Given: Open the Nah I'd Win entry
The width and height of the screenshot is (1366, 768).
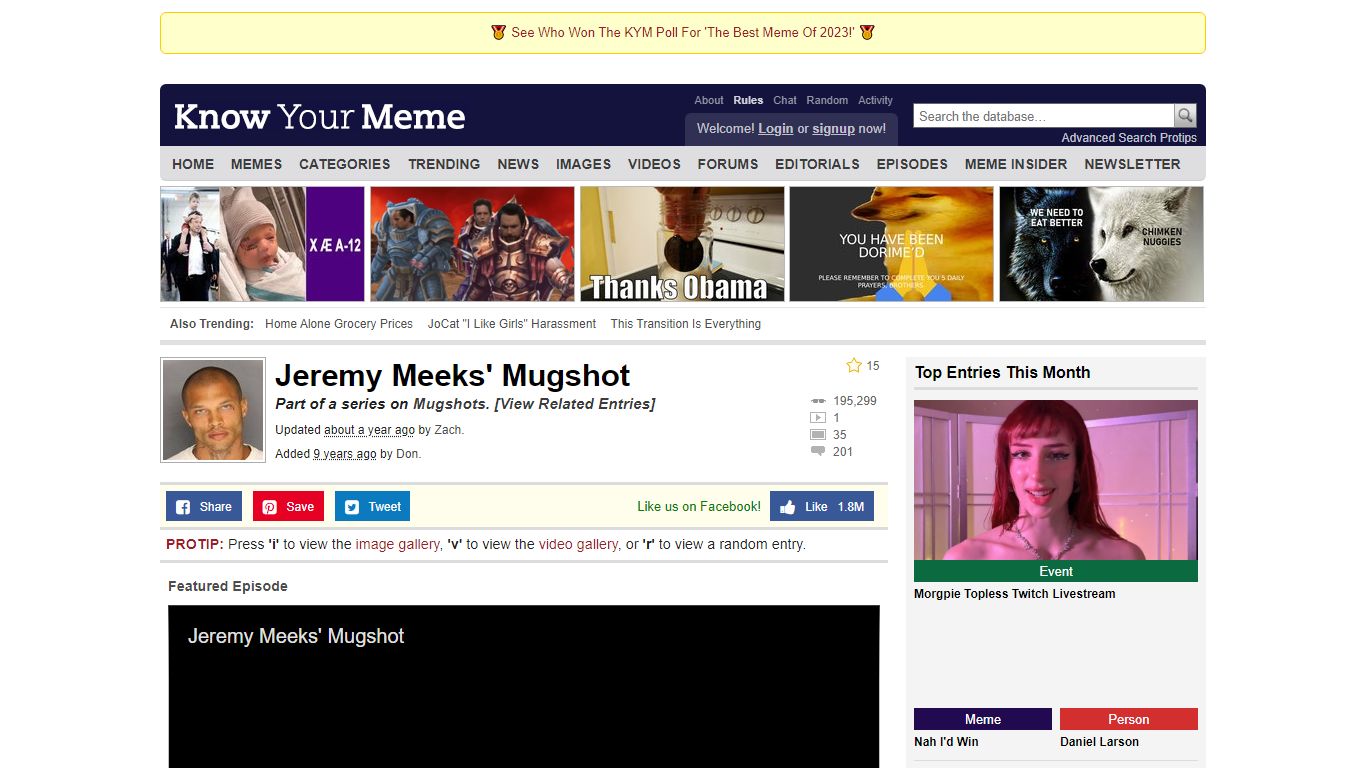Looking at the screenshot, I should click(946, 742).
